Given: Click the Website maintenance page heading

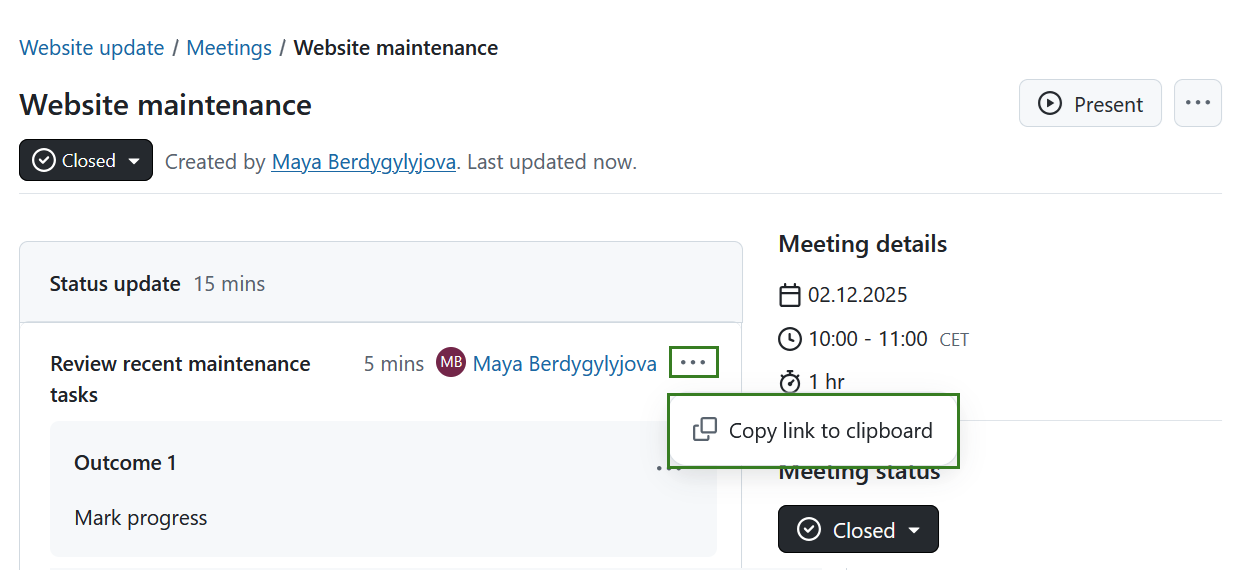Looking at the screenshot, I should coord(165,105).
